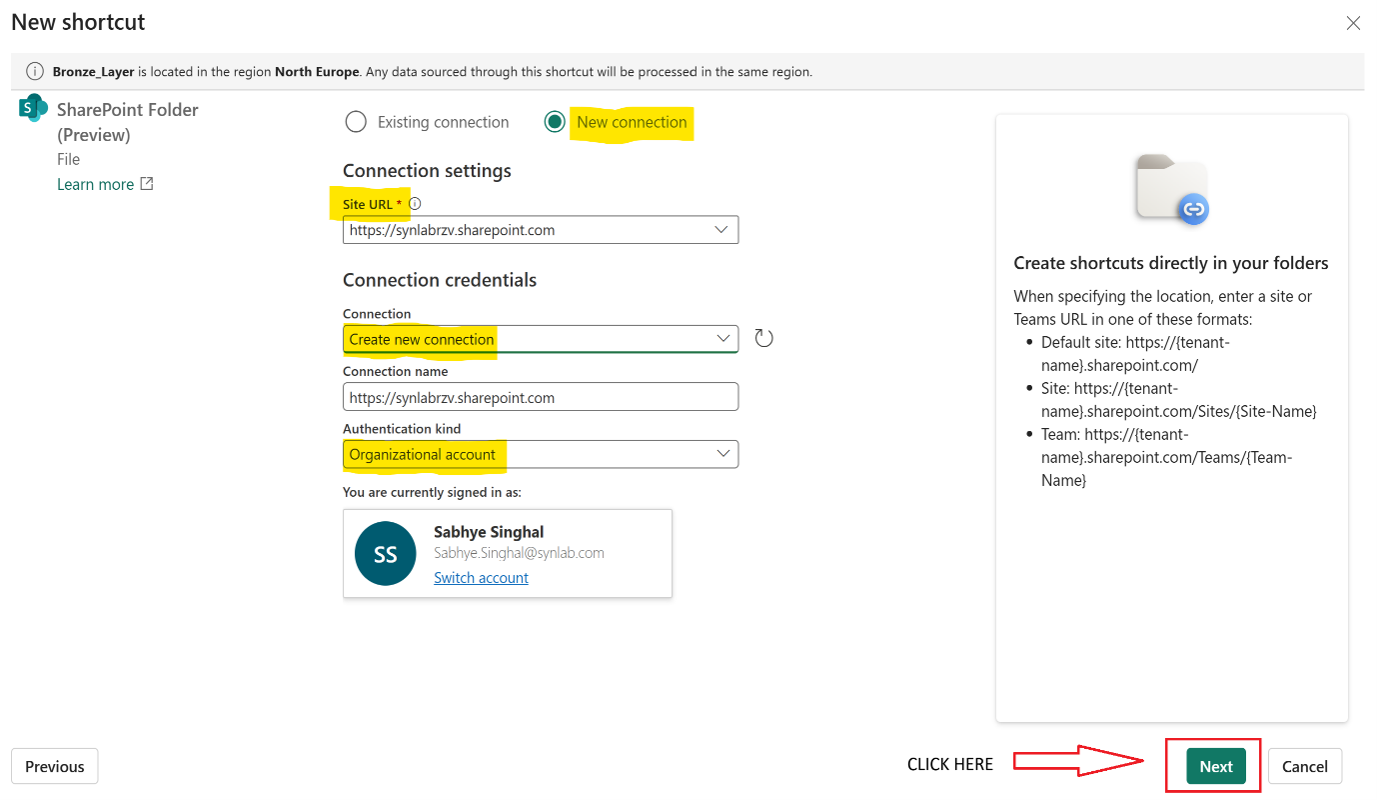The height and width of the screenshot is (800, 1377).
Task: Click the Connection name input field
Action: pyautogui.click(x=540, y=397)
